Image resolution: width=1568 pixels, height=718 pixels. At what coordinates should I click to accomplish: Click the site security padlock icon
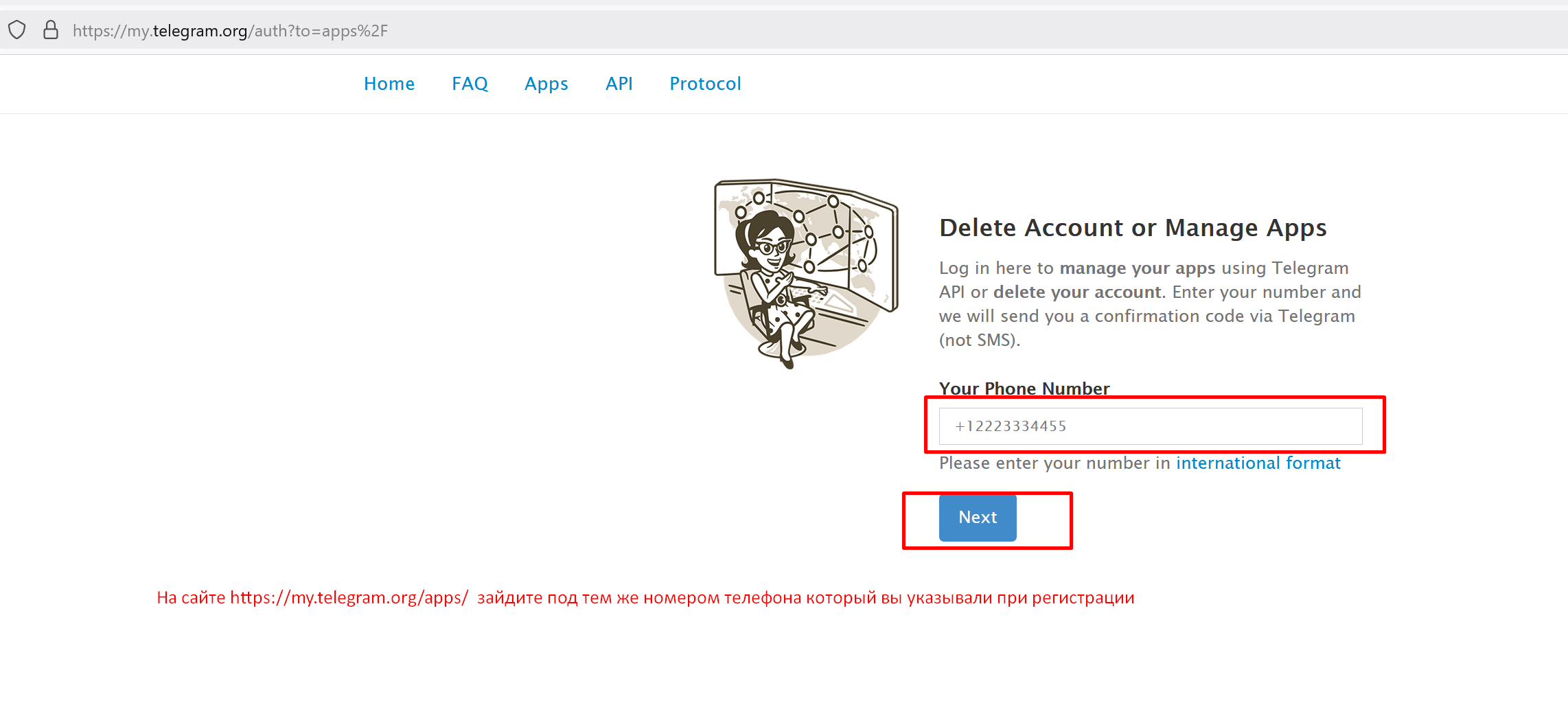(51, 30)
